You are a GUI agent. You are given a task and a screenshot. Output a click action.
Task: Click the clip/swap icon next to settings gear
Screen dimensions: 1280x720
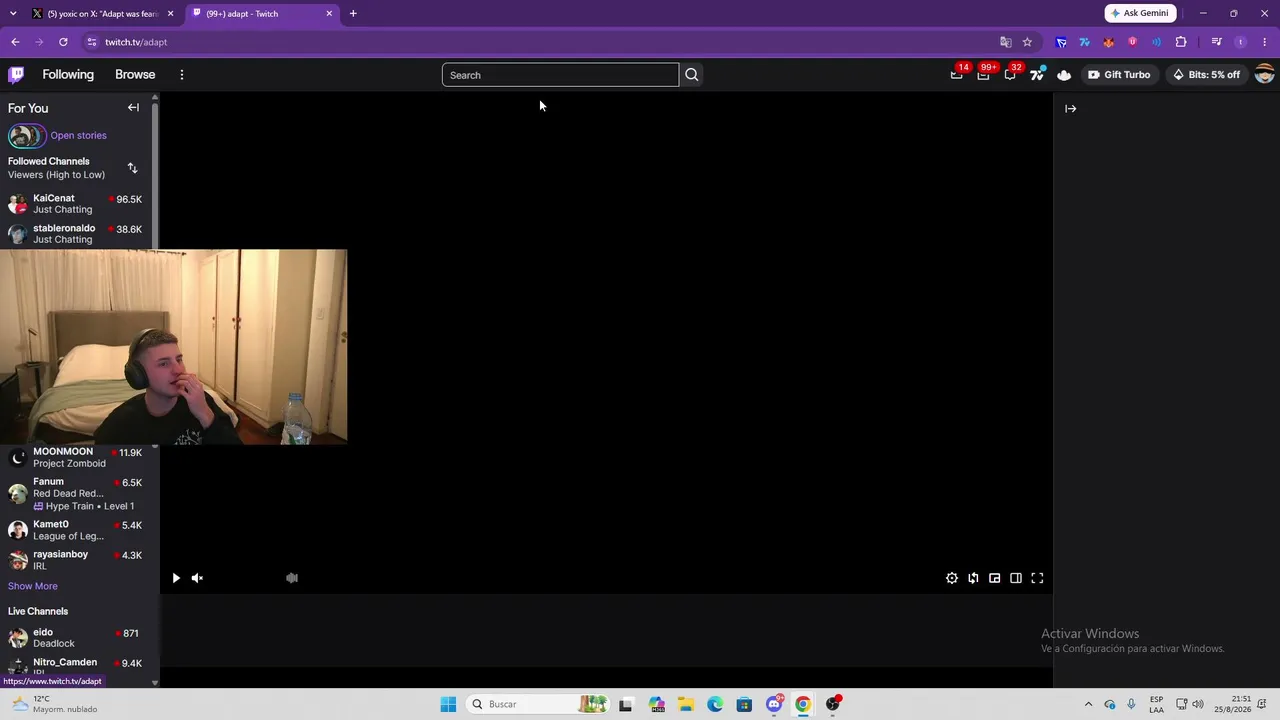click(x=973, y=578)
